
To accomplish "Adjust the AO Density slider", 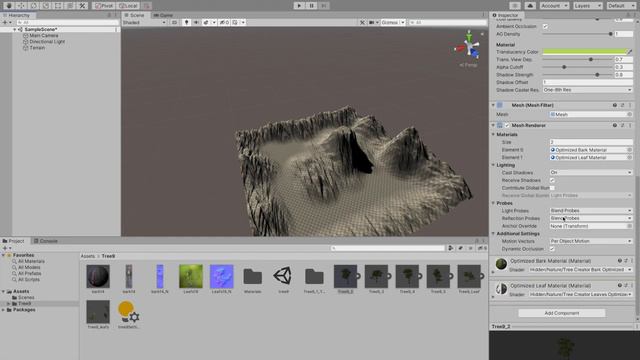I will click(x=577, y=34).
